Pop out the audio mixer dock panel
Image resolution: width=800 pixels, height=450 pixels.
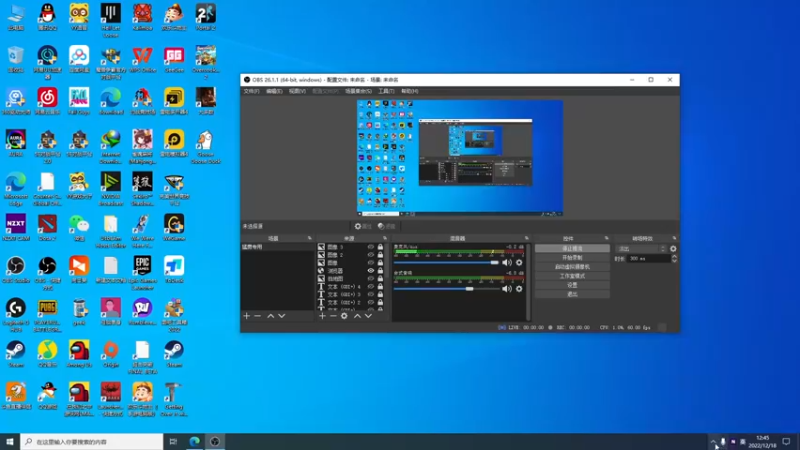click(x=527, y=238)
